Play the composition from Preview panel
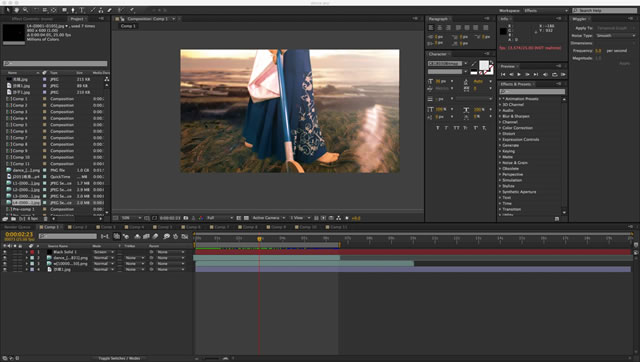This screenshot has width=640, height=362. tap(519, 75)
